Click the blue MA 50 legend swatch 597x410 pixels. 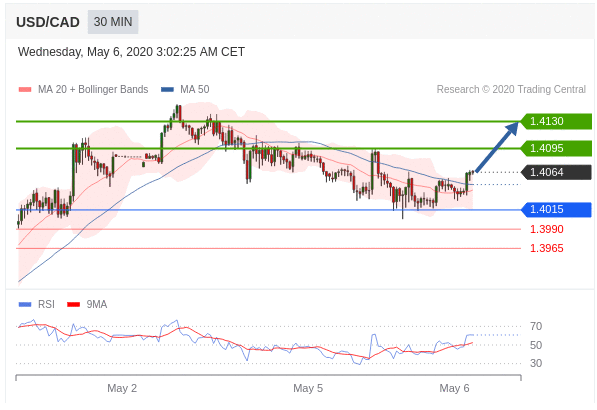(168, 89)
